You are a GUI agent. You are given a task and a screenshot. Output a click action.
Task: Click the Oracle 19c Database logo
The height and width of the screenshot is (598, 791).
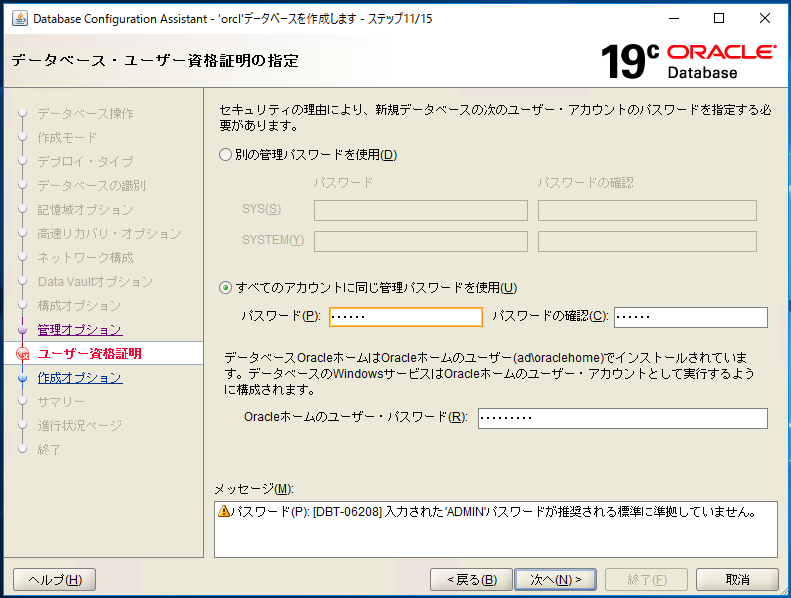point(688,60)
